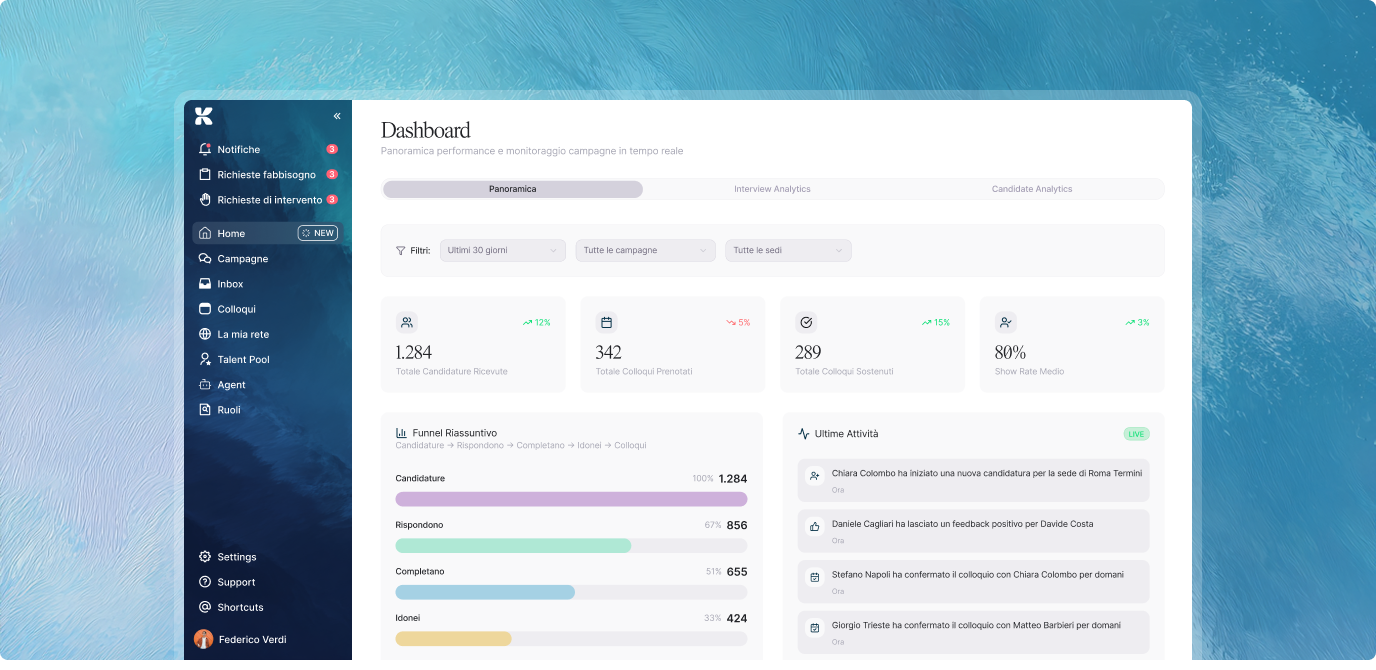The height and width of the screenshot is (670, 1376).
Task: Open the Inbox tray icon
Action: tap(205, 284)
